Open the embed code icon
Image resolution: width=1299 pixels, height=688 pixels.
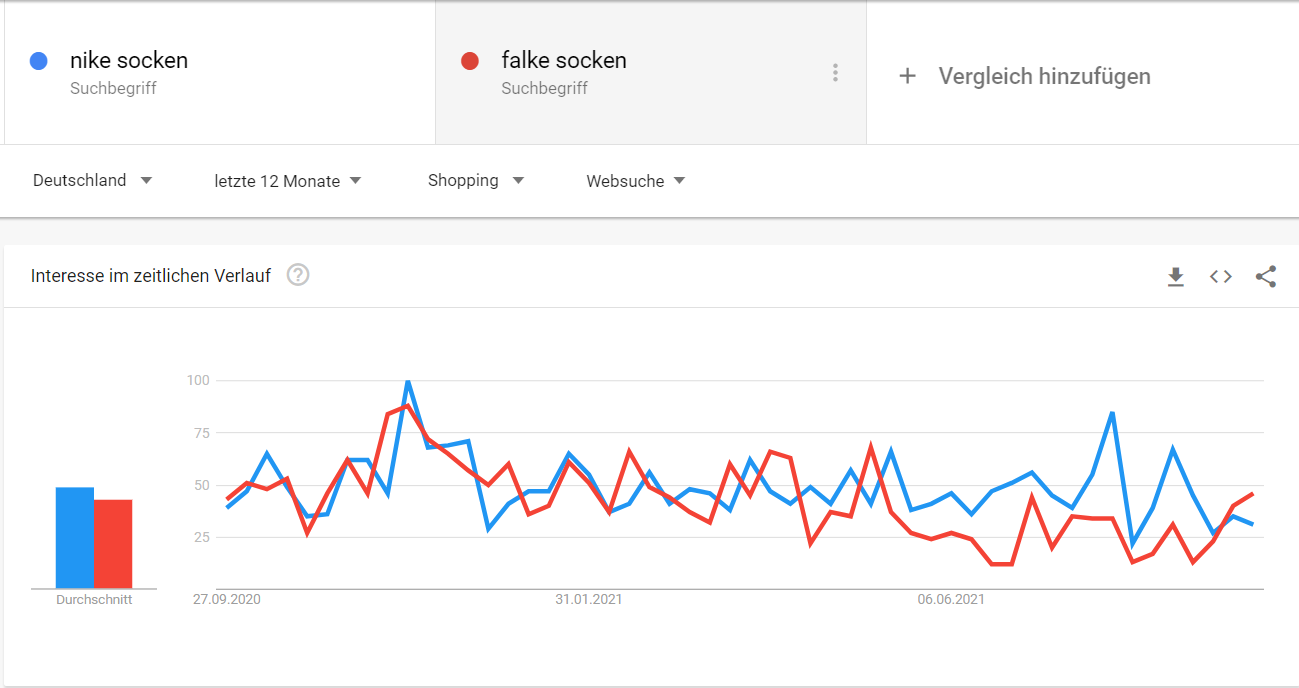pos(1221,277)
